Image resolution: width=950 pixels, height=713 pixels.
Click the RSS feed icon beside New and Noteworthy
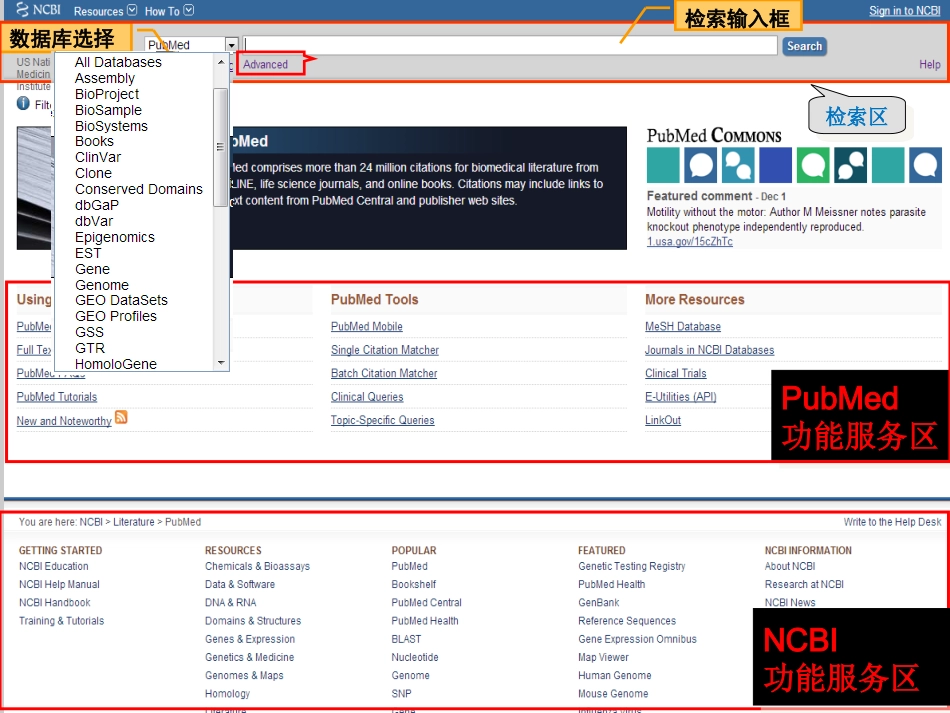pyautogui.click(x=121, y=417)
